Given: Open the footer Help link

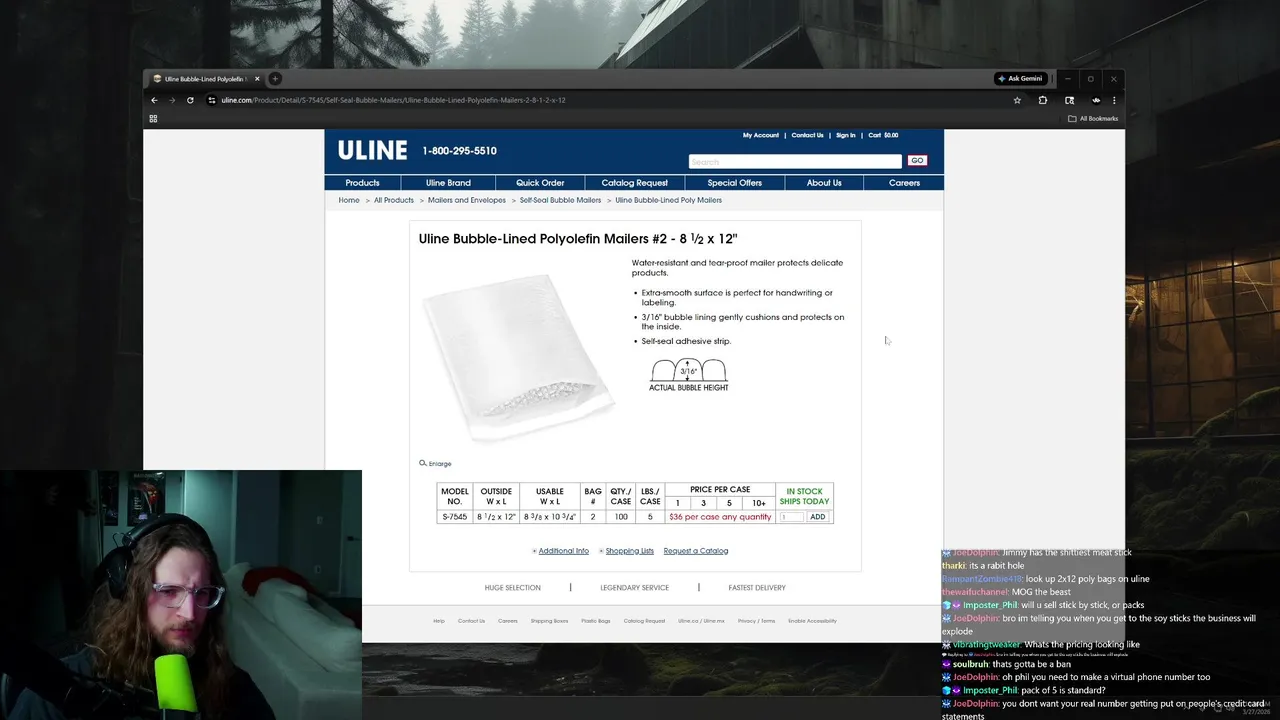Looking at the screenshot, I should 439,621.
